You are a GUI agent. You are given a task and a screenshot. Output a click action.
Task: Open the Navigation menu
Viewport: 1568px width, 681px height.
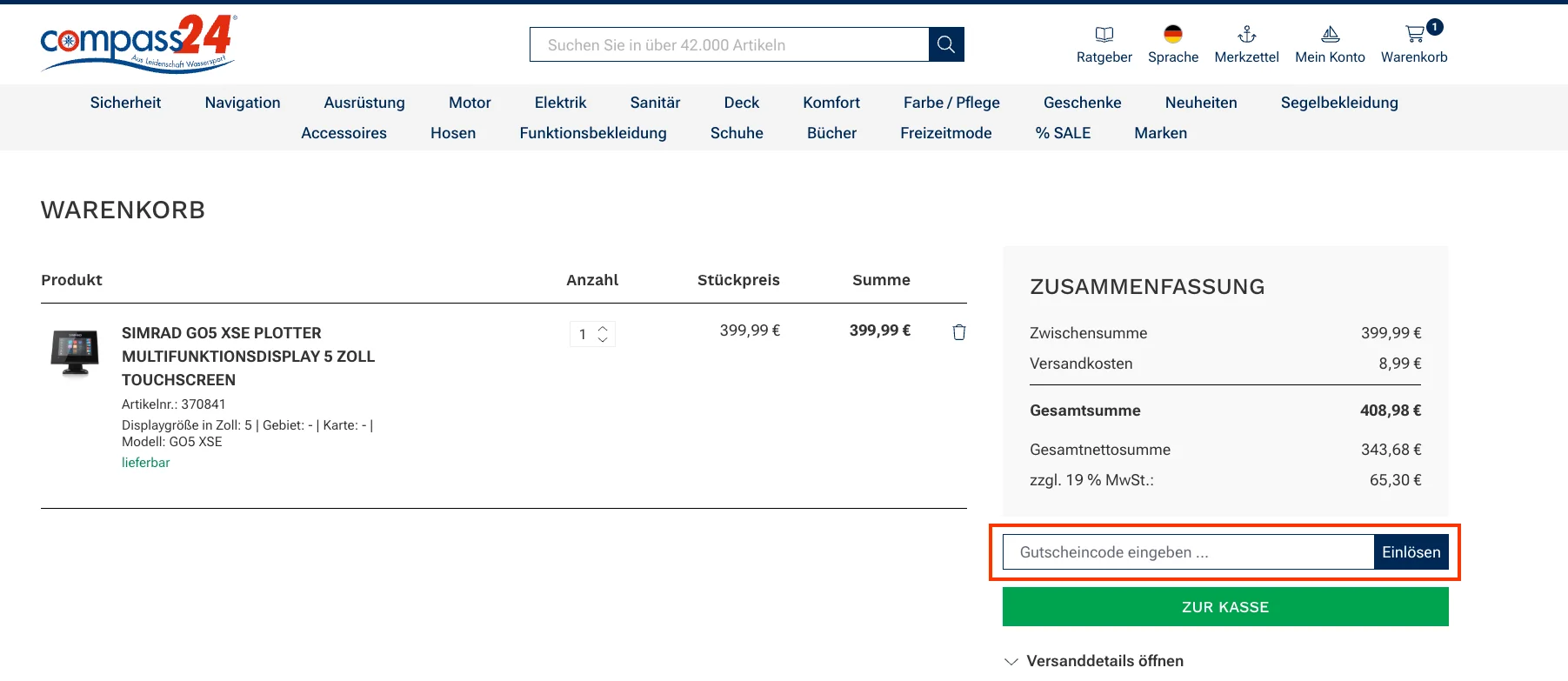pos(243,103)
